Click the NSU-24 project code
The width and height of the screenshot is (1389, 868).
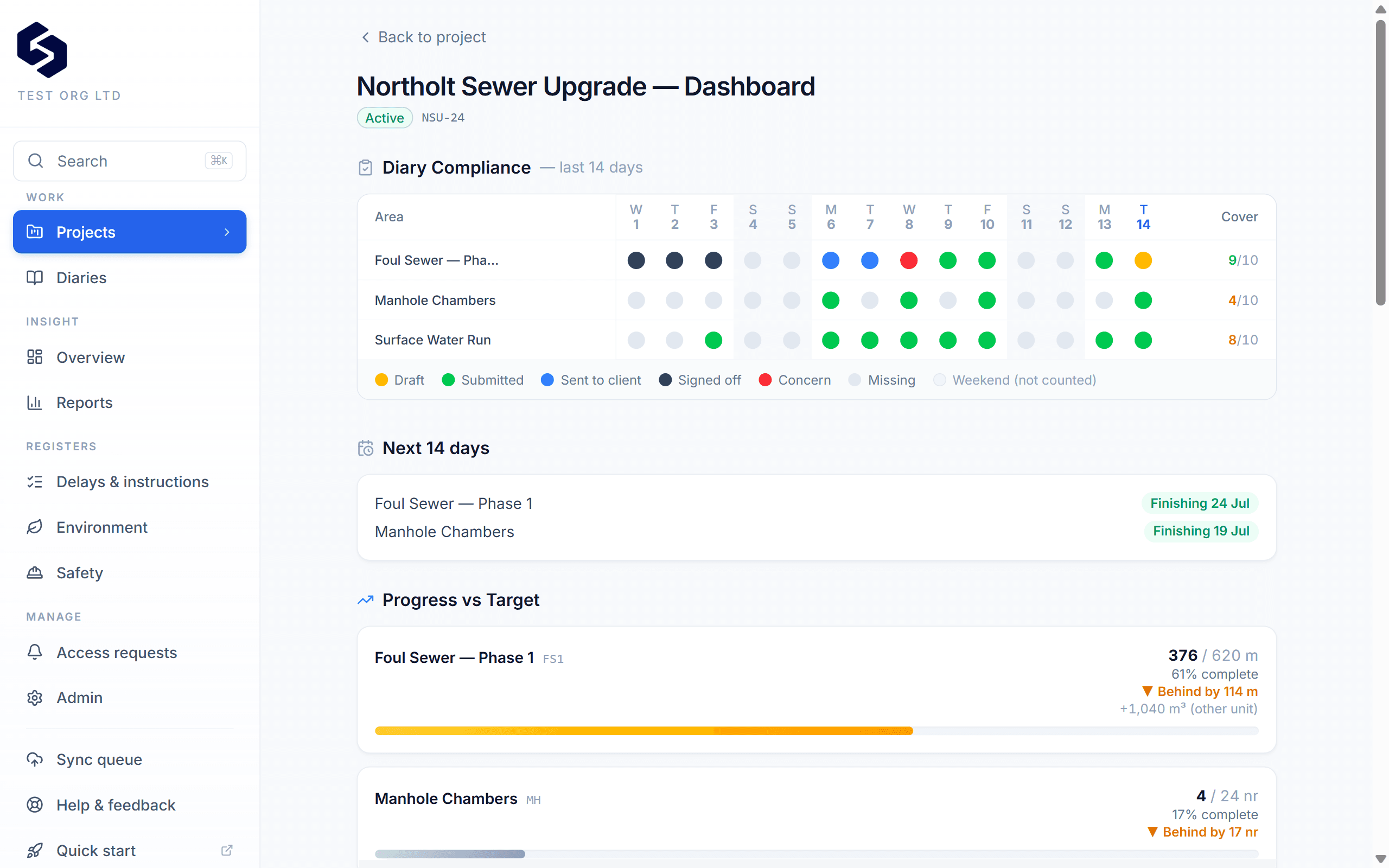[x=443, y=118]
